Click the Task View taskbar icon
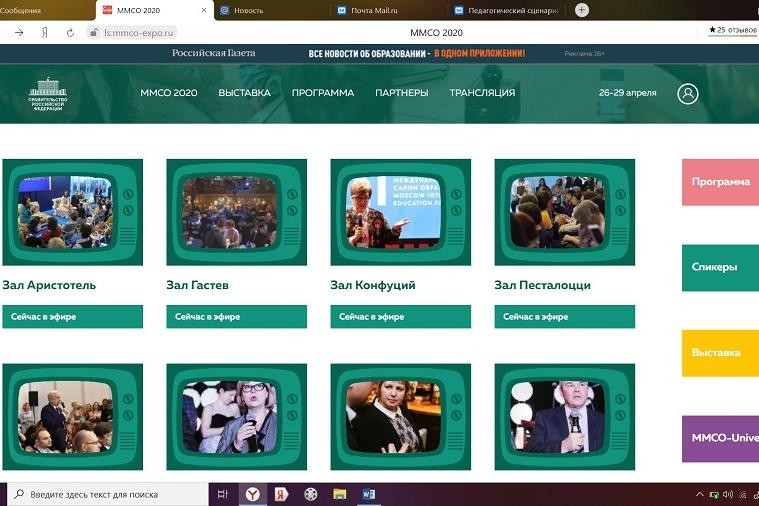 (x=223, y=494)
